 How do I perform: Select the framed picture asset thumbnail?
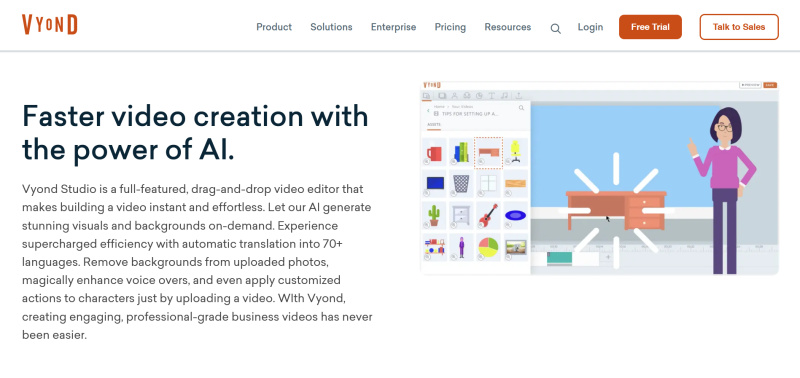click(x=515, y=247)
